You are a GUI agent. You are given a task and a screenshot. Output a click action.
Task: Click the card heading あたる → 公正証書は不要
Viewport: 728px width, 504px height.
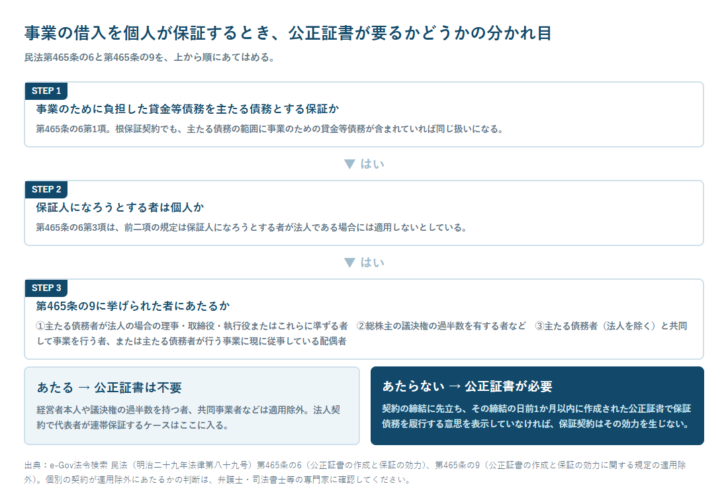point(109,388)
